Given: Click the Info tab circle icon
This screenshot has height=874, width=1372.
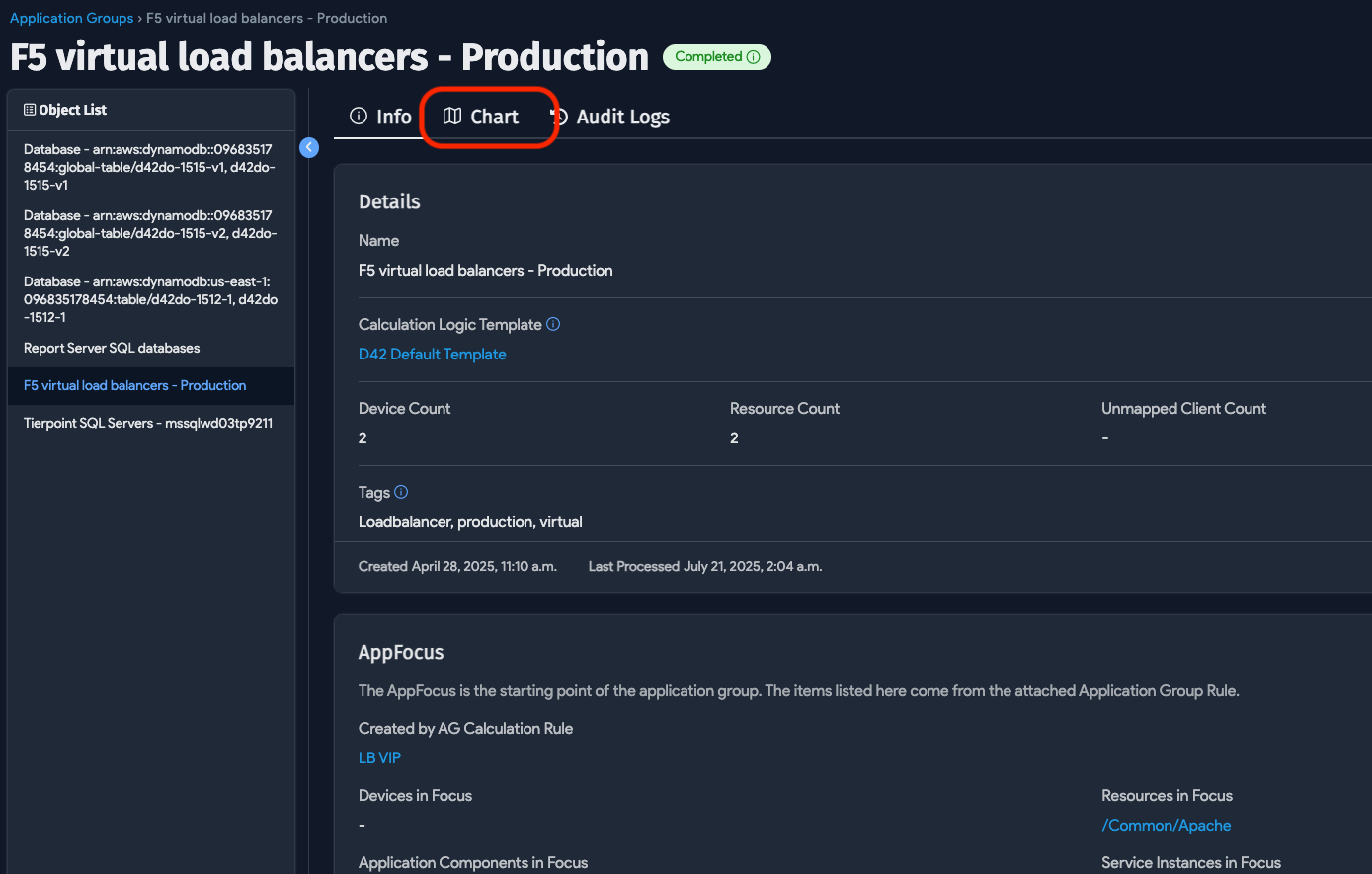Looking at the screenshot, I should (359, 117).
